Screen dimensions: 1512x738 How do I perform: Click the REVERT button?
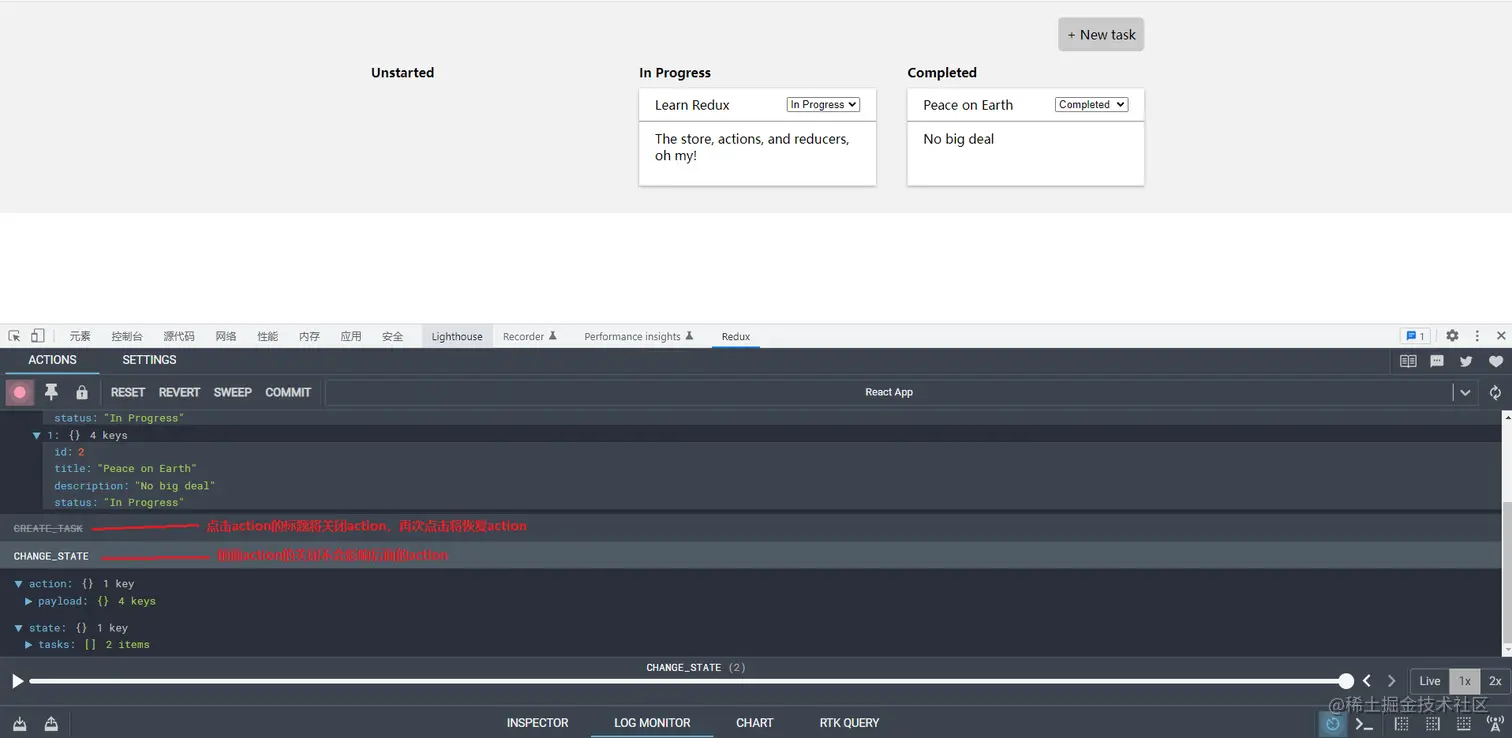tap(180, 392)
